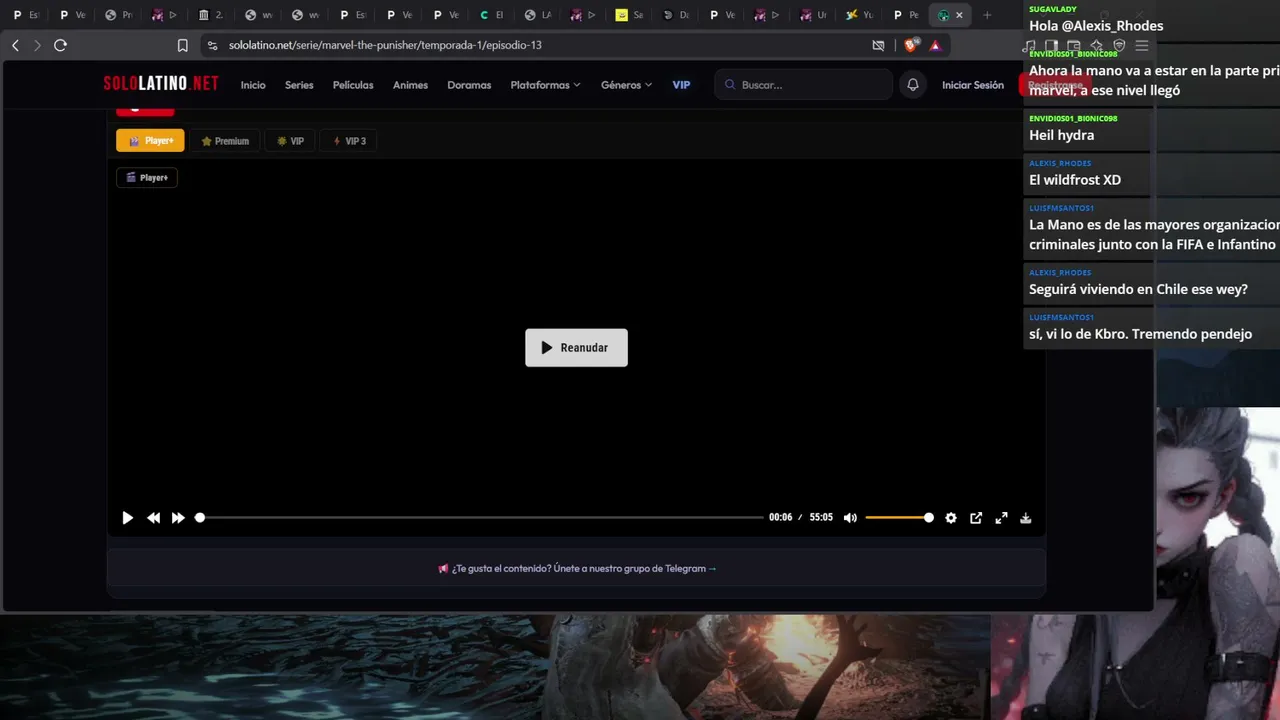Click the "Hola @Alexis_Rhodes" chat message
This screenshot has width=1280, height=720.
click(x=1096, y=26)
